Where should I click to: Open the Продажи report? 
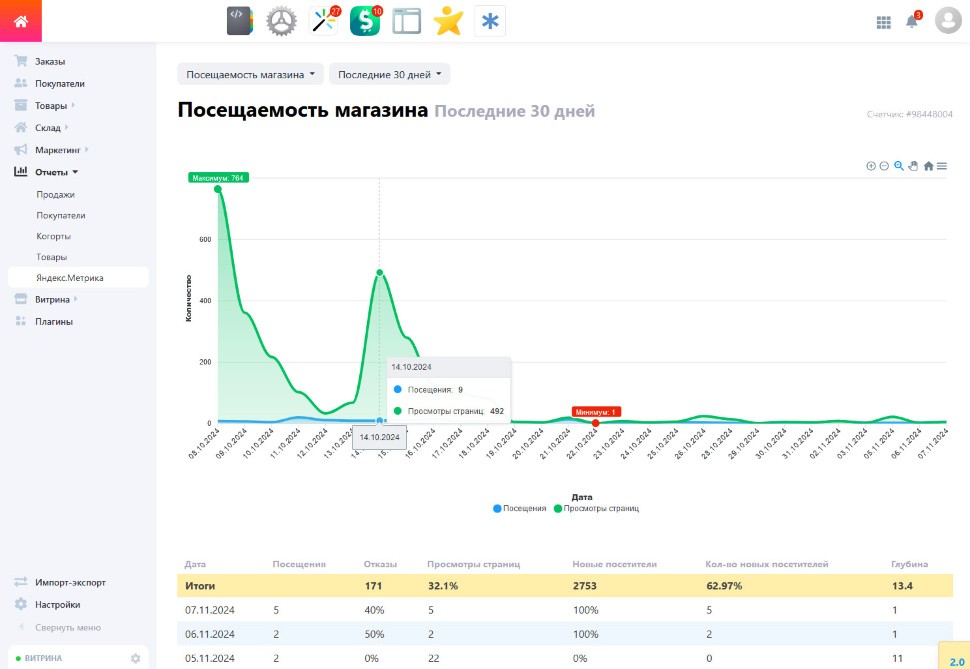pyautogui.click(x=55, y=194)
